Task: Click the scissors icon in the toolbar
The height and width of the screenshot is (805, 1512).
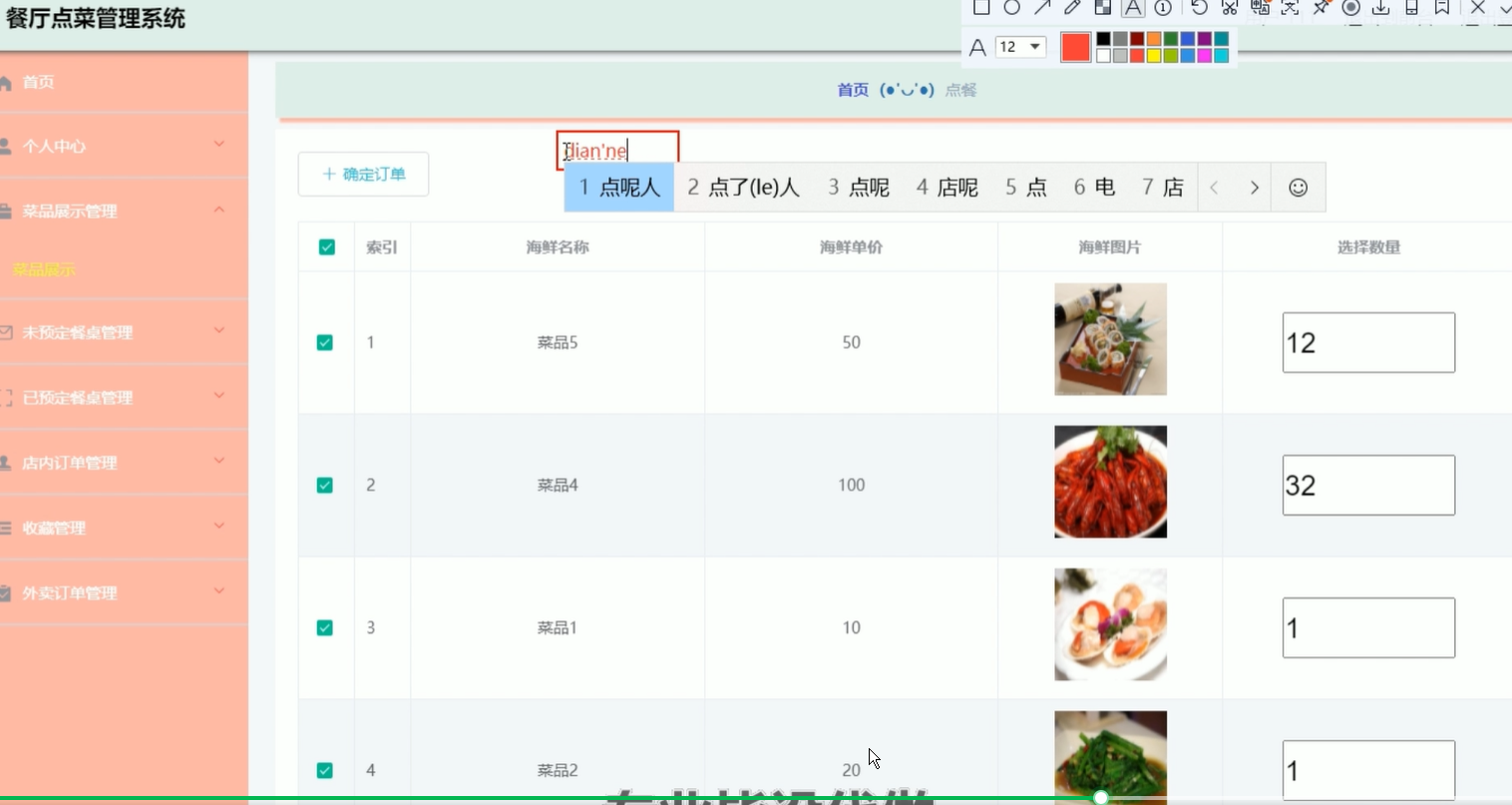Action: (x=1230, y=7)
